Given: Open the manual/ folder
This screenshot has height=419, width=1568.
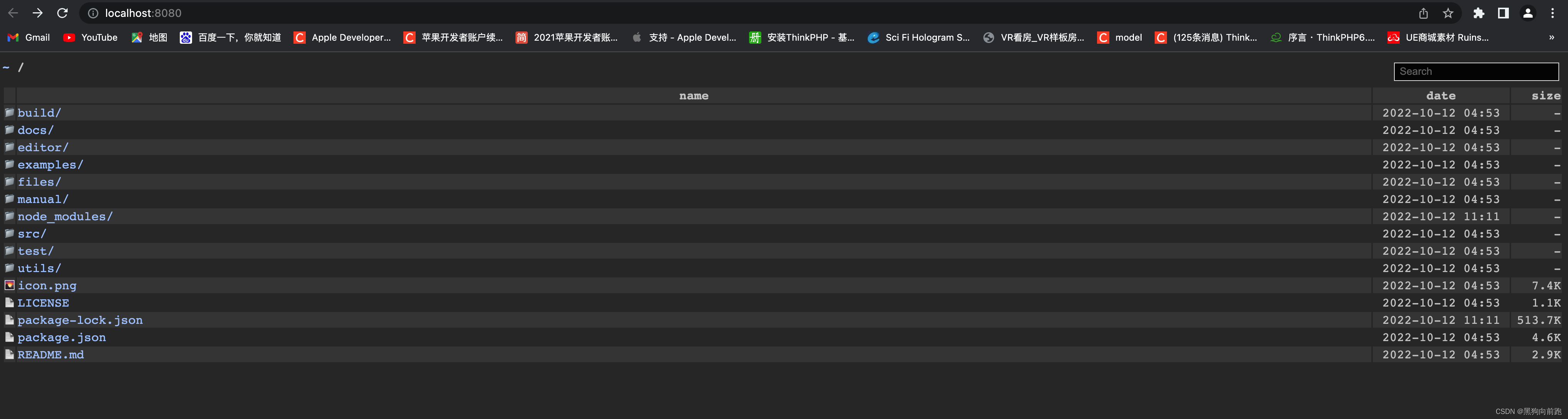Looking at the screenshot, I should 43,199.
